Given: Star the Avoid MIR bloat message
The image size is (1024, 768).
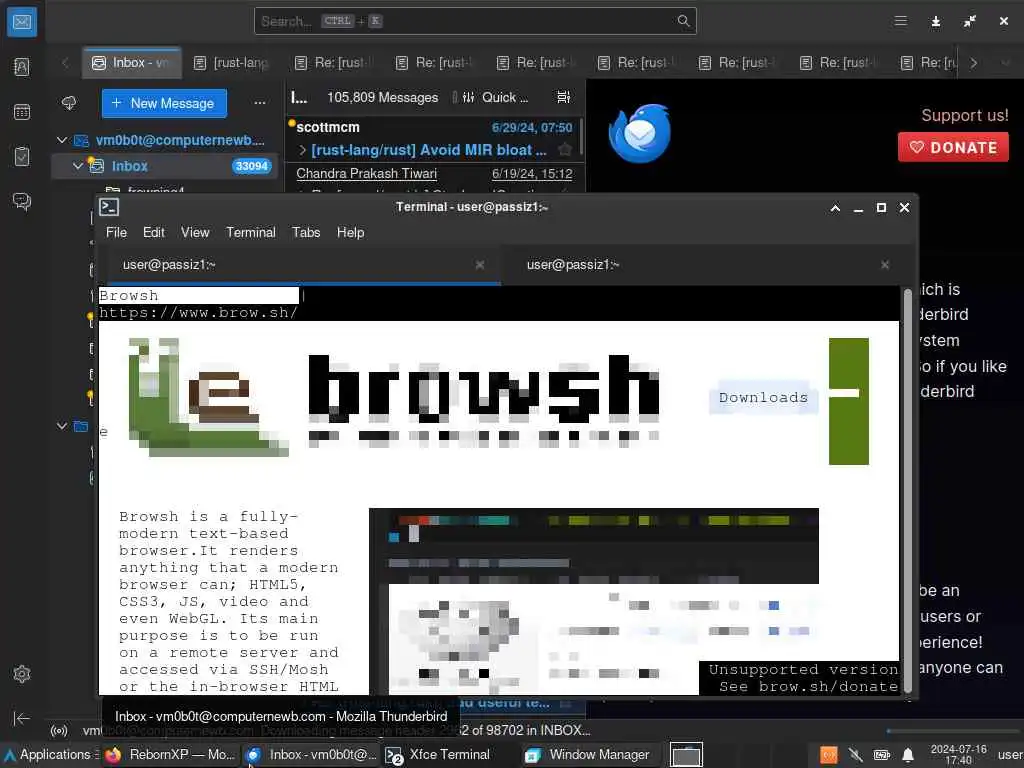Looking at the screenshot, I should (x=565, y=150).
